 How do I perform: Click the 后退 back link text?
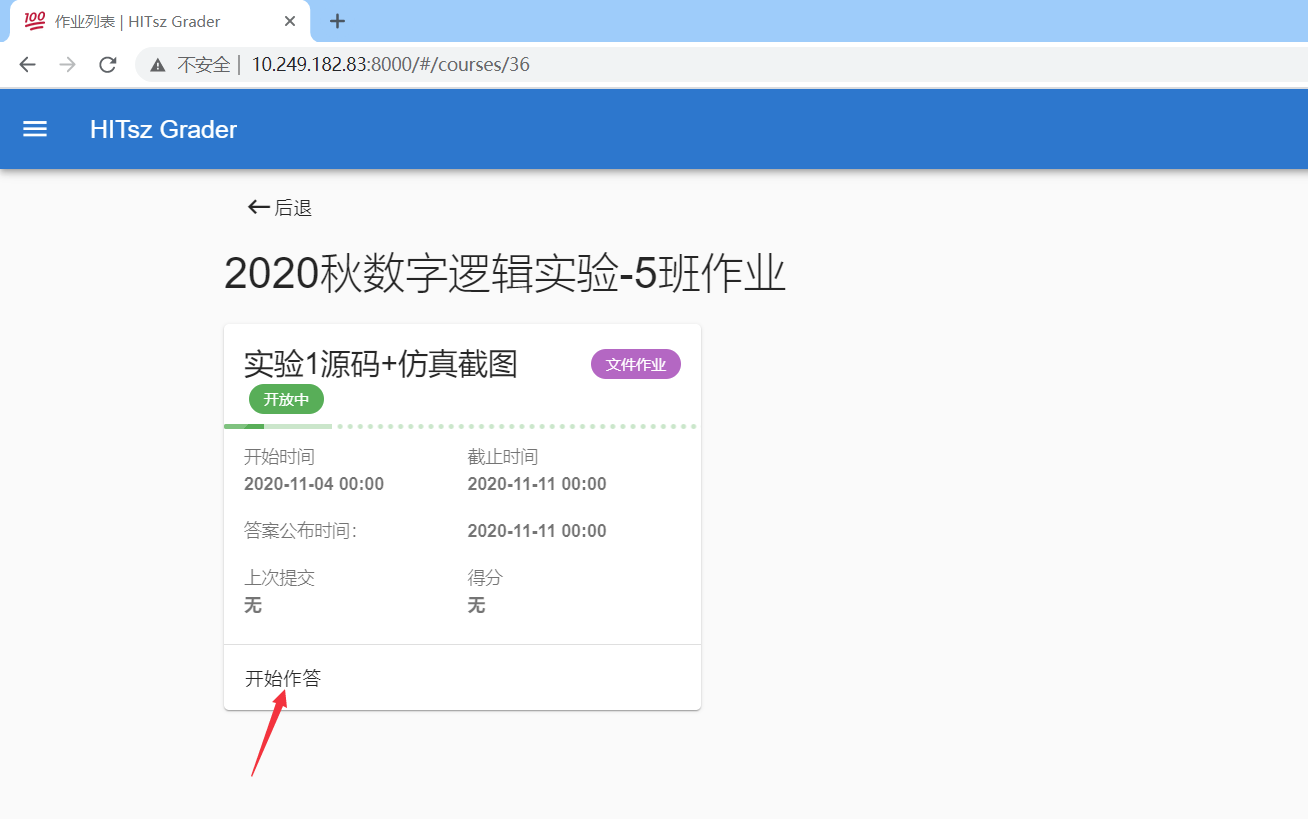[x=293, y=208]
